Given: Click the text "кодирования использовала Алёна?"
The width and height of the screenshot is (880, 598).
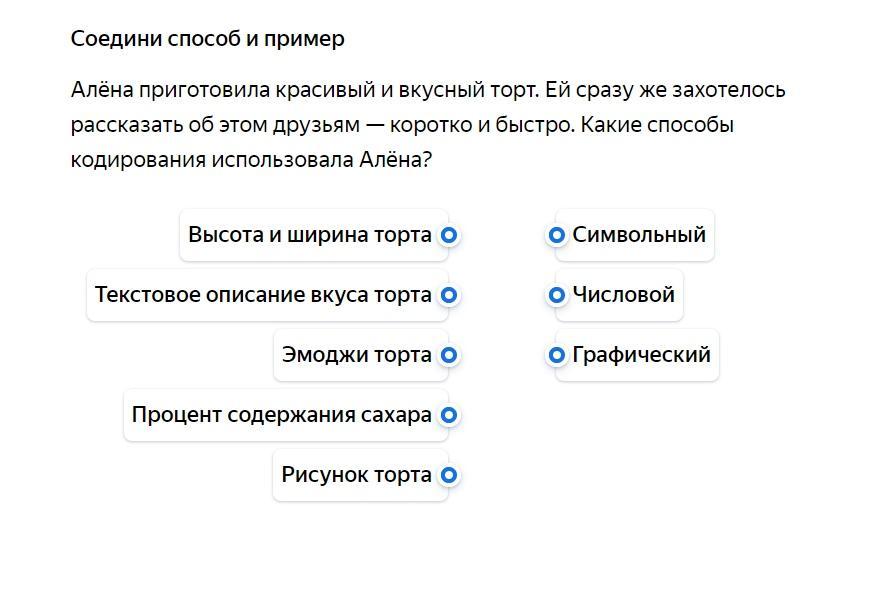Looking at the screenshot, I should [251, 160].
